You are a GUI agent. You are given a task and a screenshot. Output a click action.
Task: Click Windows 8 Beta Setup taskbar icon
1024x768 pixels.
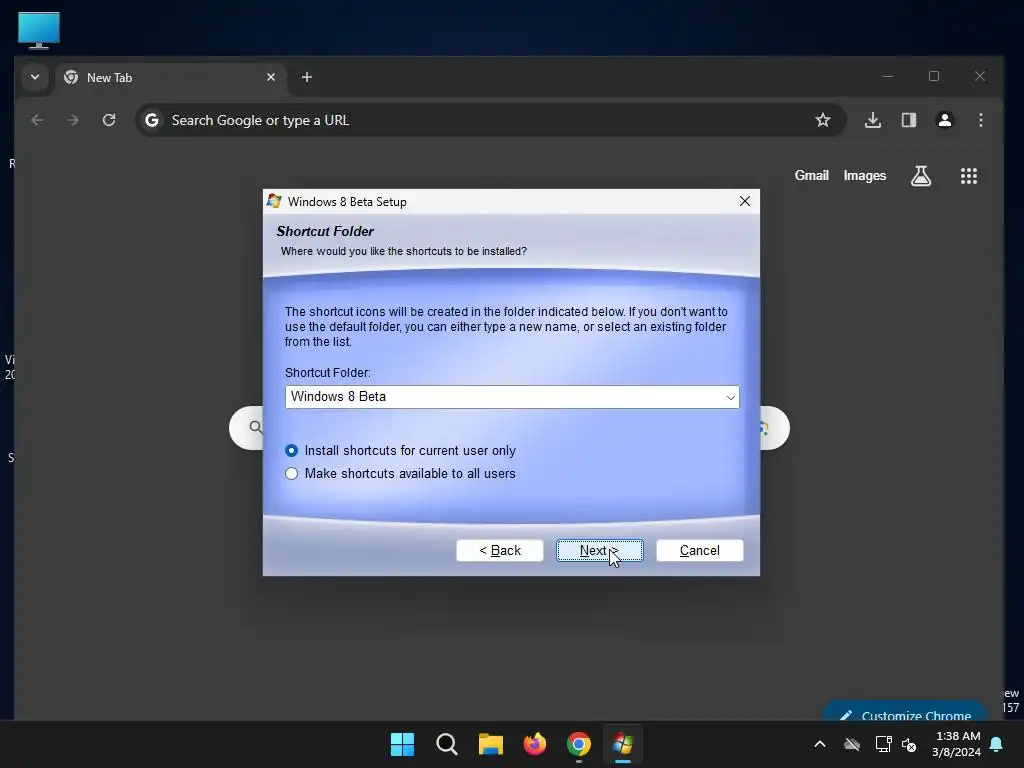pos(623,744)
